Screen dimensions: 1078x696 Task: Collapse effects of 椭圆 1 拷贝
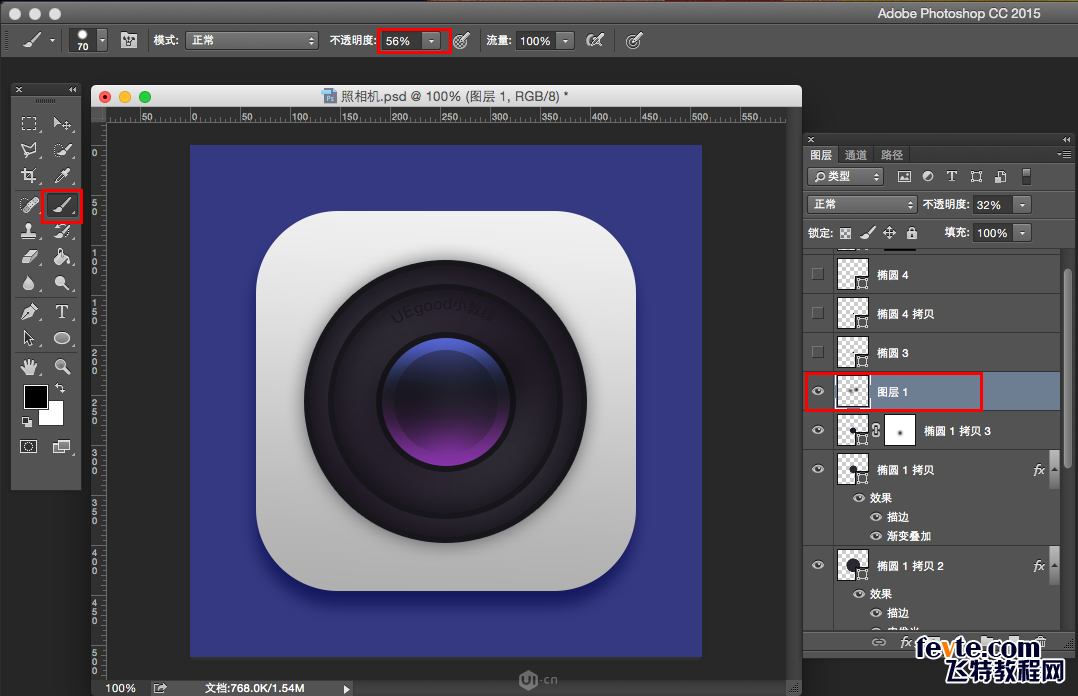click(1055, 470)
